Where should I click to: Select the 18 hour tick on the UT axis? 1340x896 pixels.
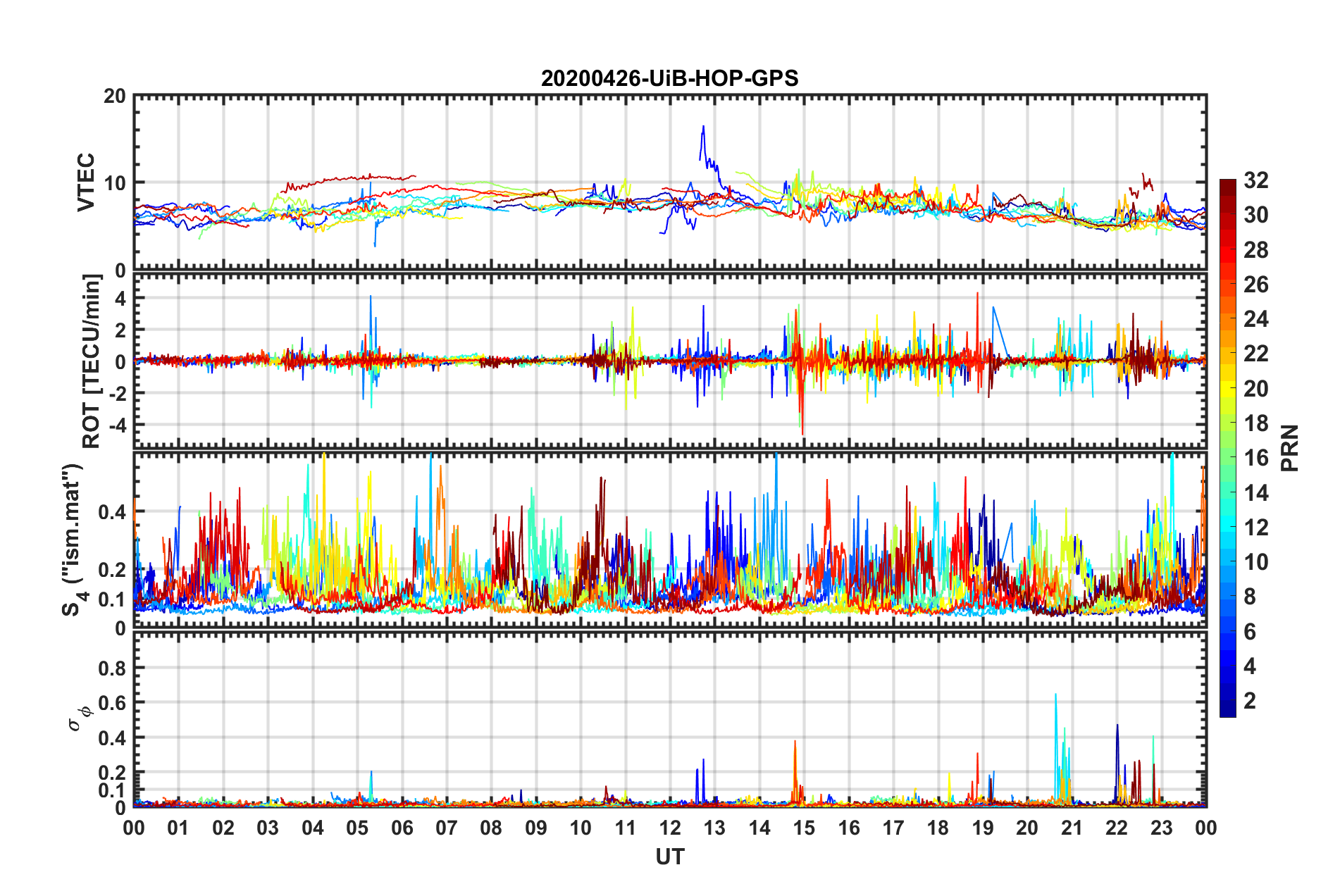click(938, 828)
